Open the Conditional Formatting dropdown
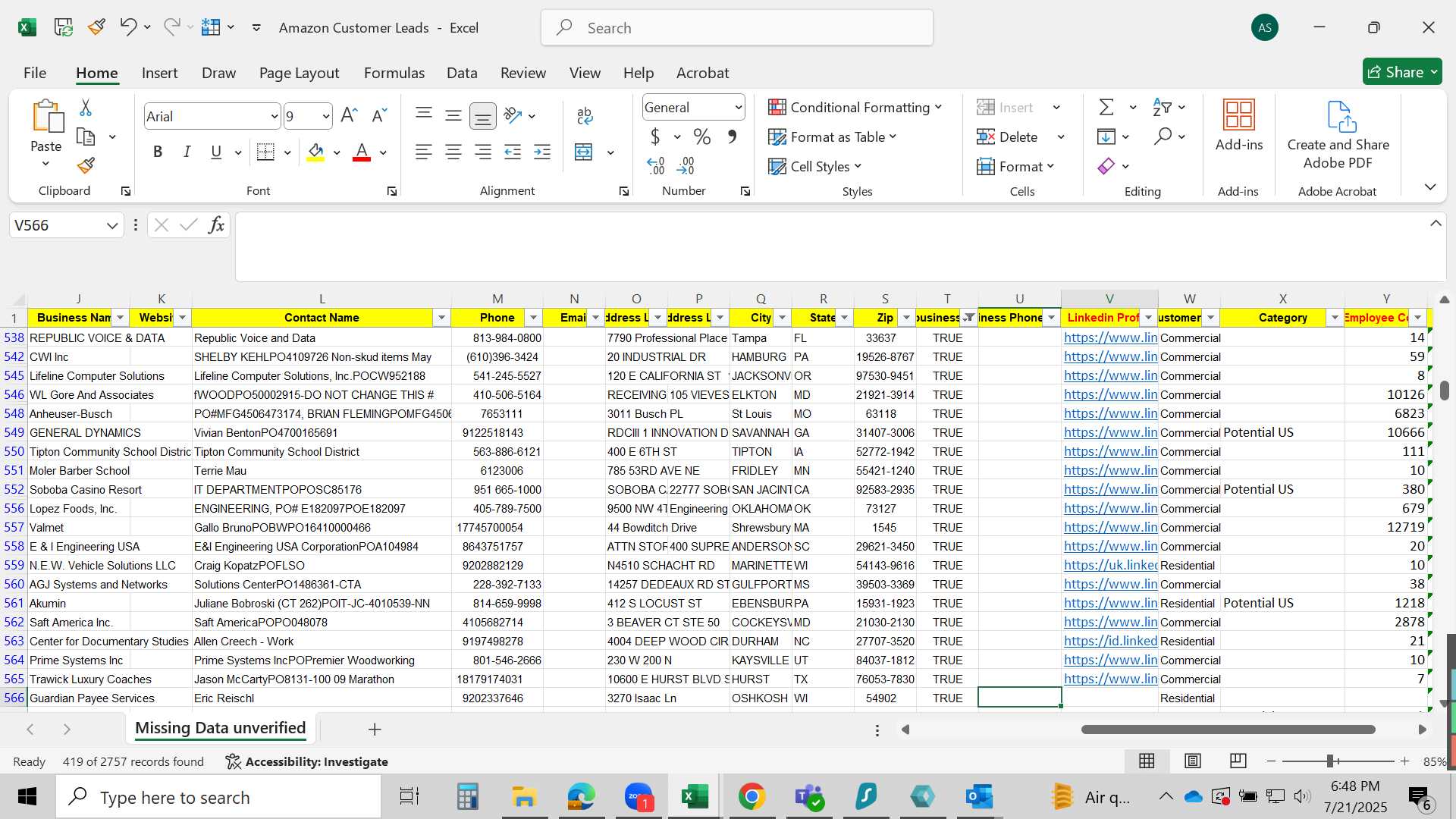Screen dimensions: 1456x819 tap(855, 107)
